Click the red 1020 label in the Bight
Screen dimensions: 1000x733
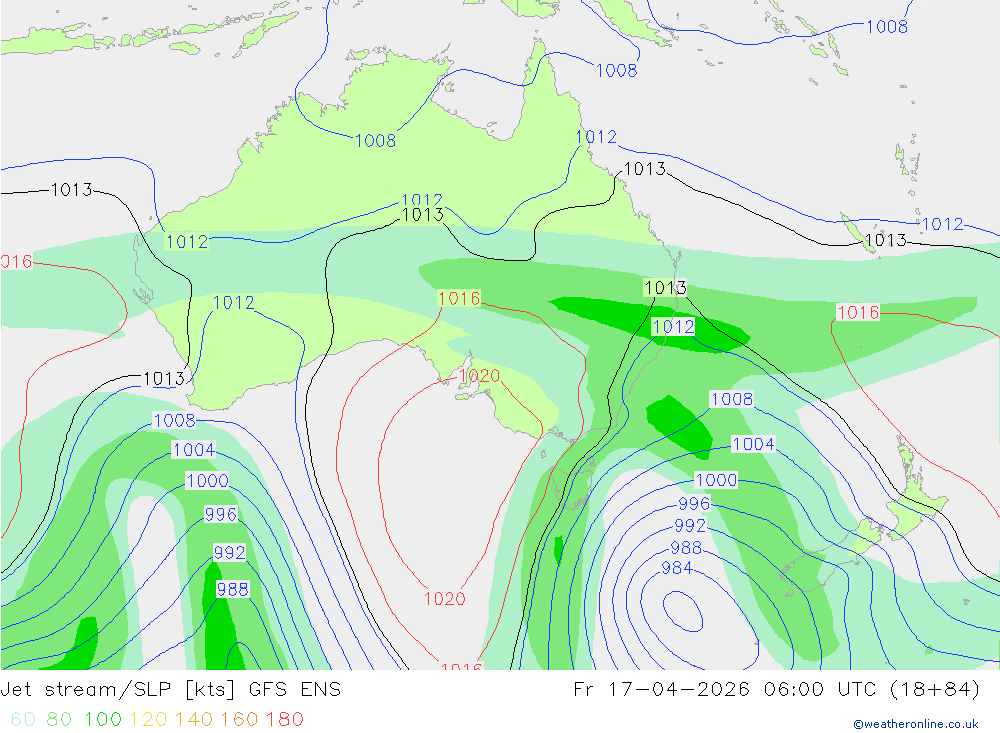point(480,376)
